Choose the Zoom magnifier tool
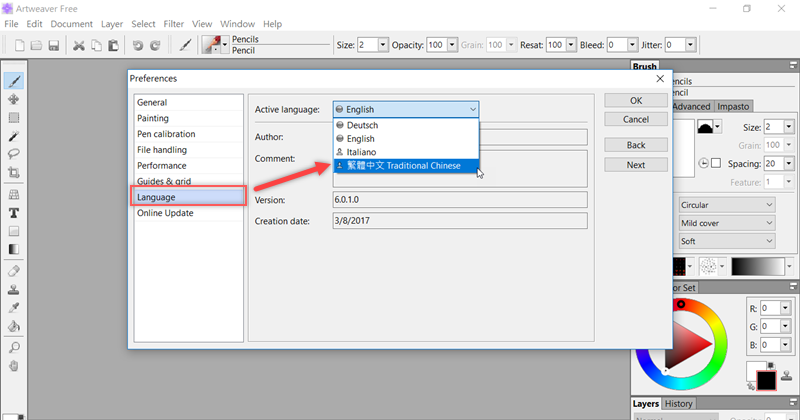 click(14, 347)
